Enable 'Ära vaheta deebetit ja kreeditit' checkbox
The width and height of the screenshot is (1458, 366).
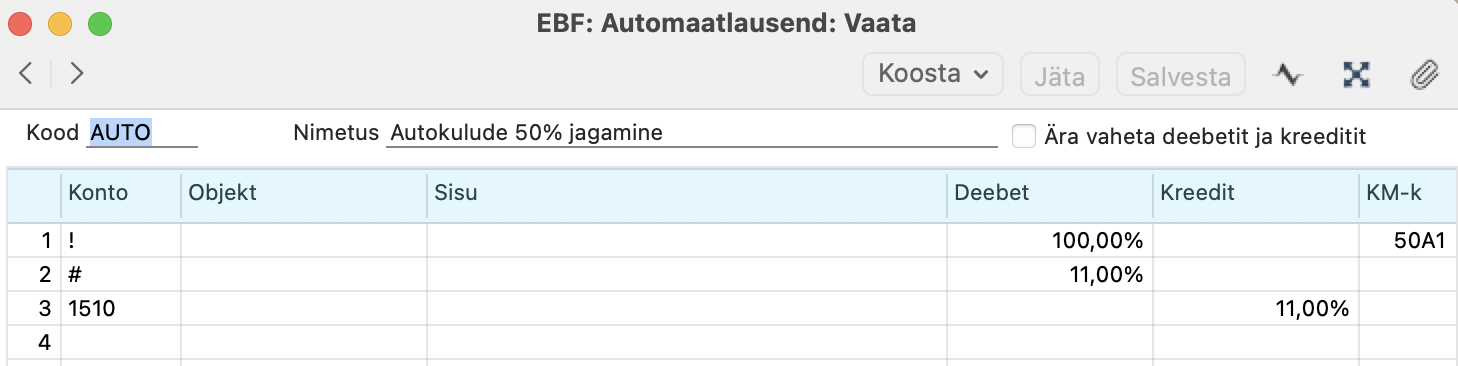pyautogui.click(x=1023, y=135)
